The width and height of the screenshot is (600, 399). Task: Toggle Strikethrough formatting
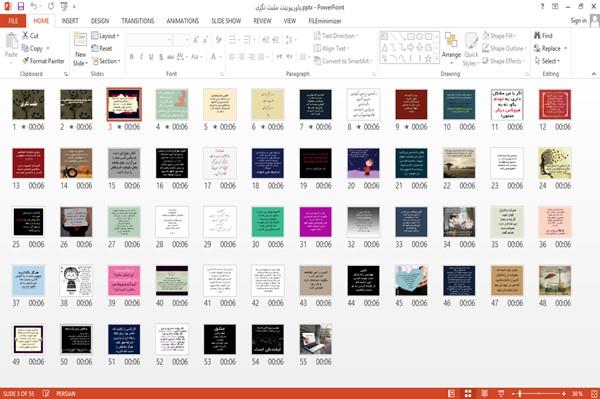point(171,57)
